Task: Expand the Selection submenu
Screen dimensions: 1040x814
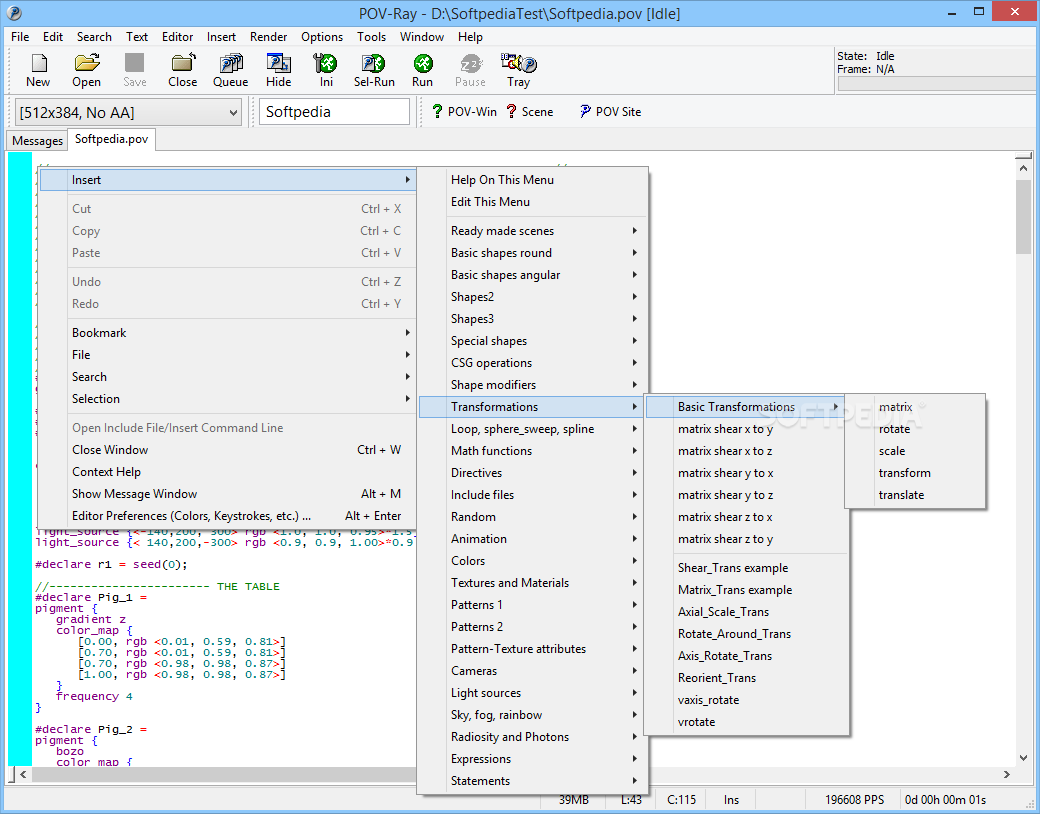Action: [228, 399]
